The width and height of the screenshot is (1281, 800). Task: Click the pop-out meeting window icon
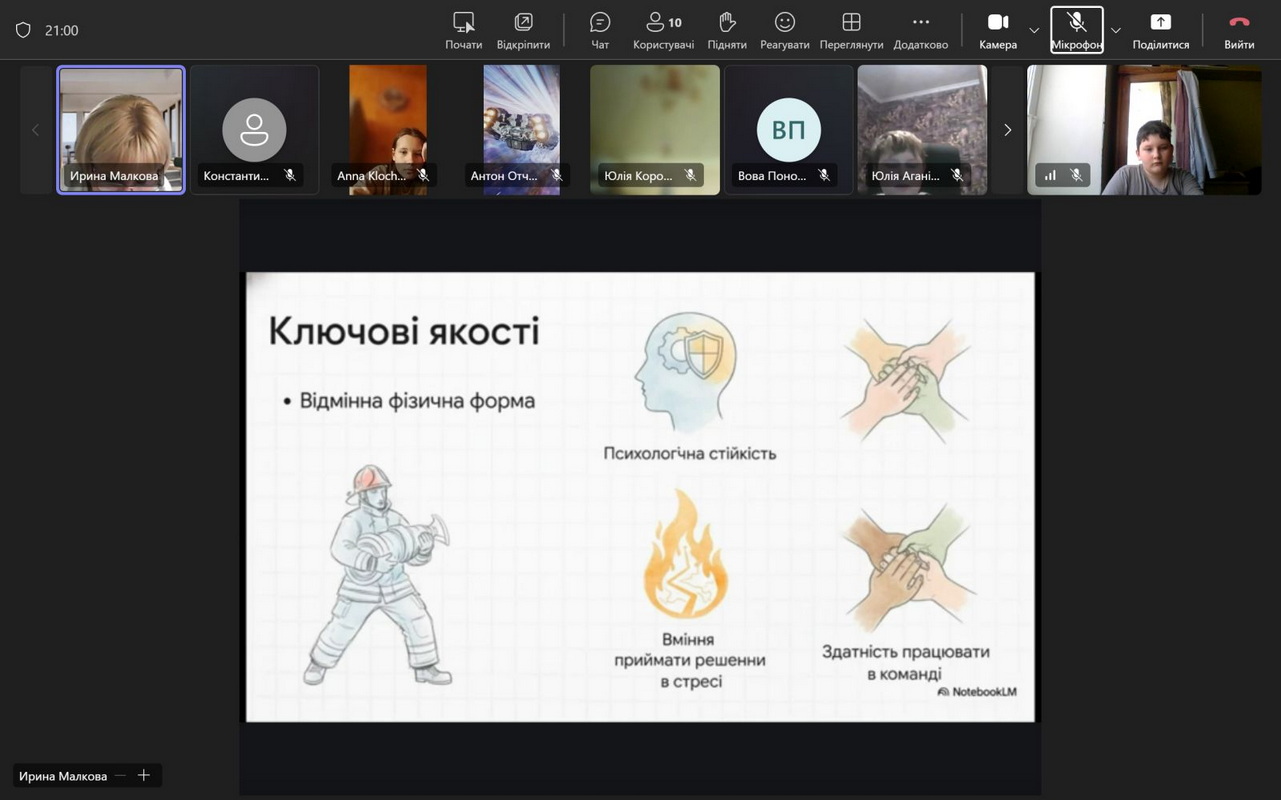click(523, 30)
